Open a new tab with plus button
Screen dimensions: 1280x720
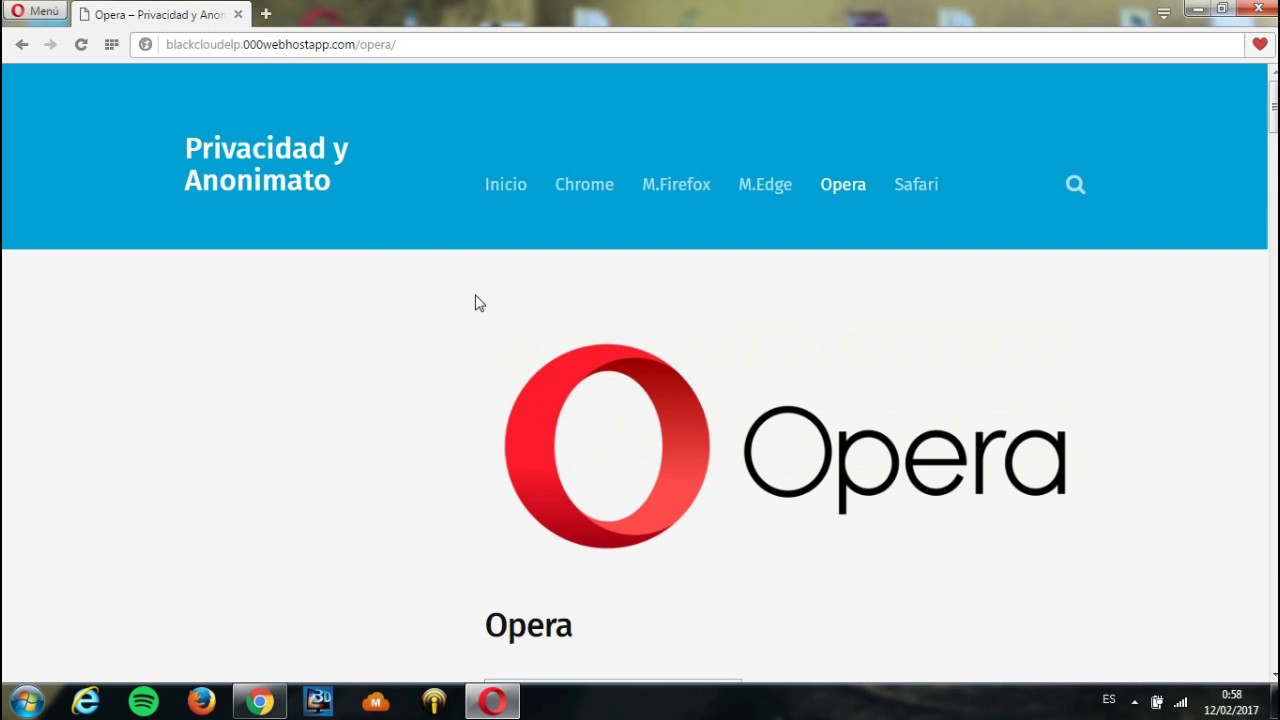[266, 14]
